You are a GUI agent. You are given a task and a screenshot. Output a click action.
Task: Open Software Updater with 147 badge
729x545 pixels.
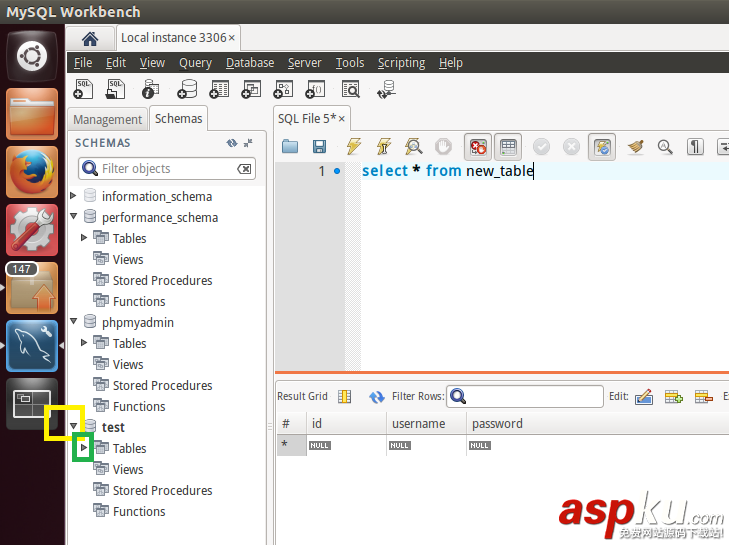(x=32, y=288)
